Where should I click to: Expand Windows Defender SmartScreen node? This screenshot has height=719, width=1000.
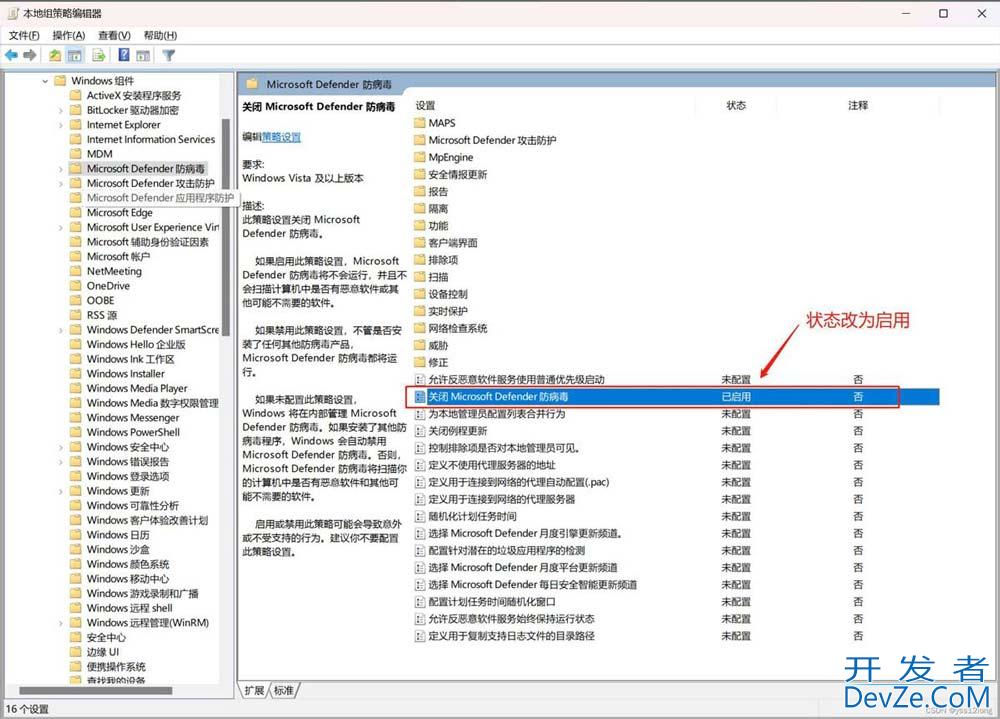61,330
